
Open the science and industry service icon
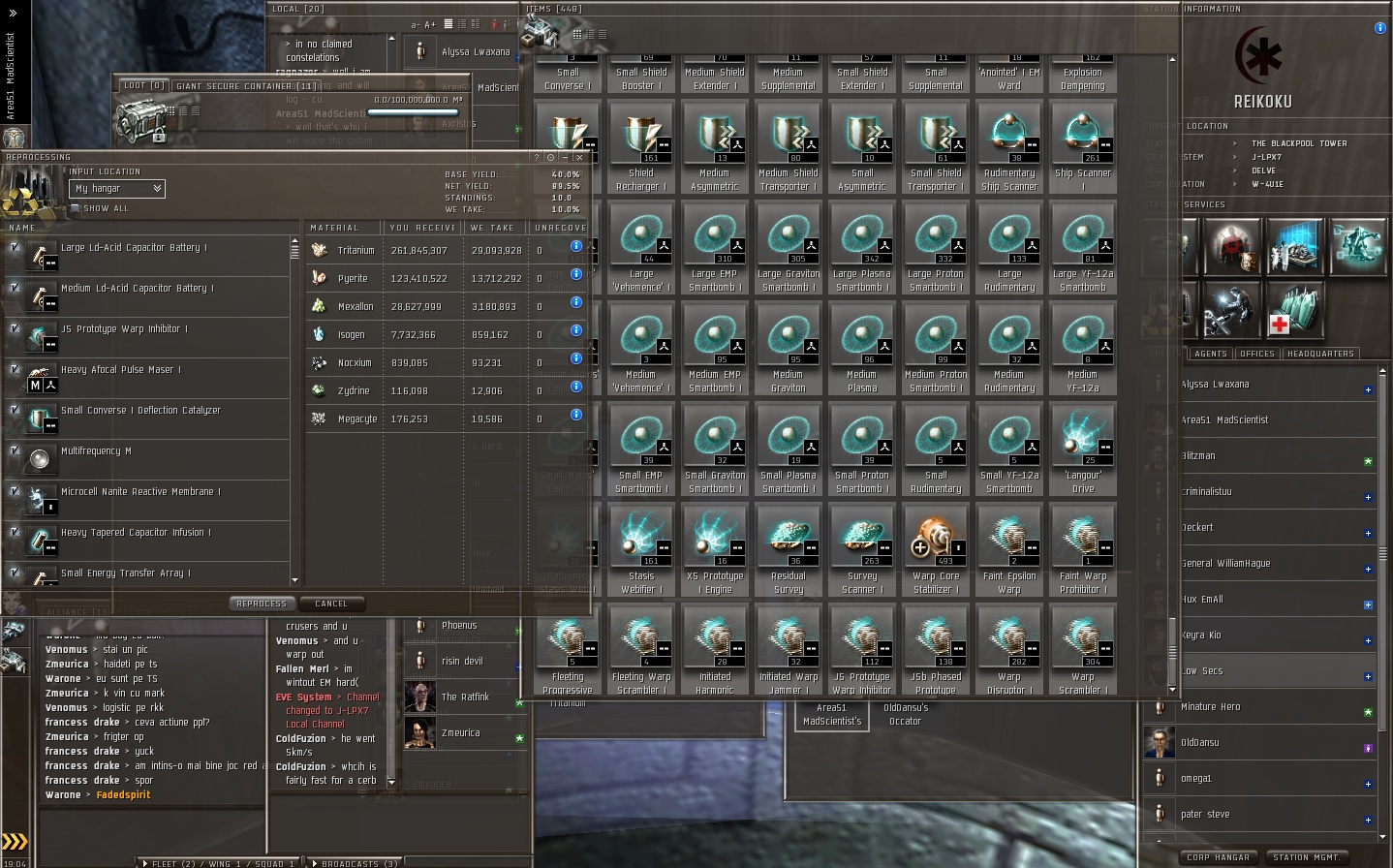(1296, 247)
